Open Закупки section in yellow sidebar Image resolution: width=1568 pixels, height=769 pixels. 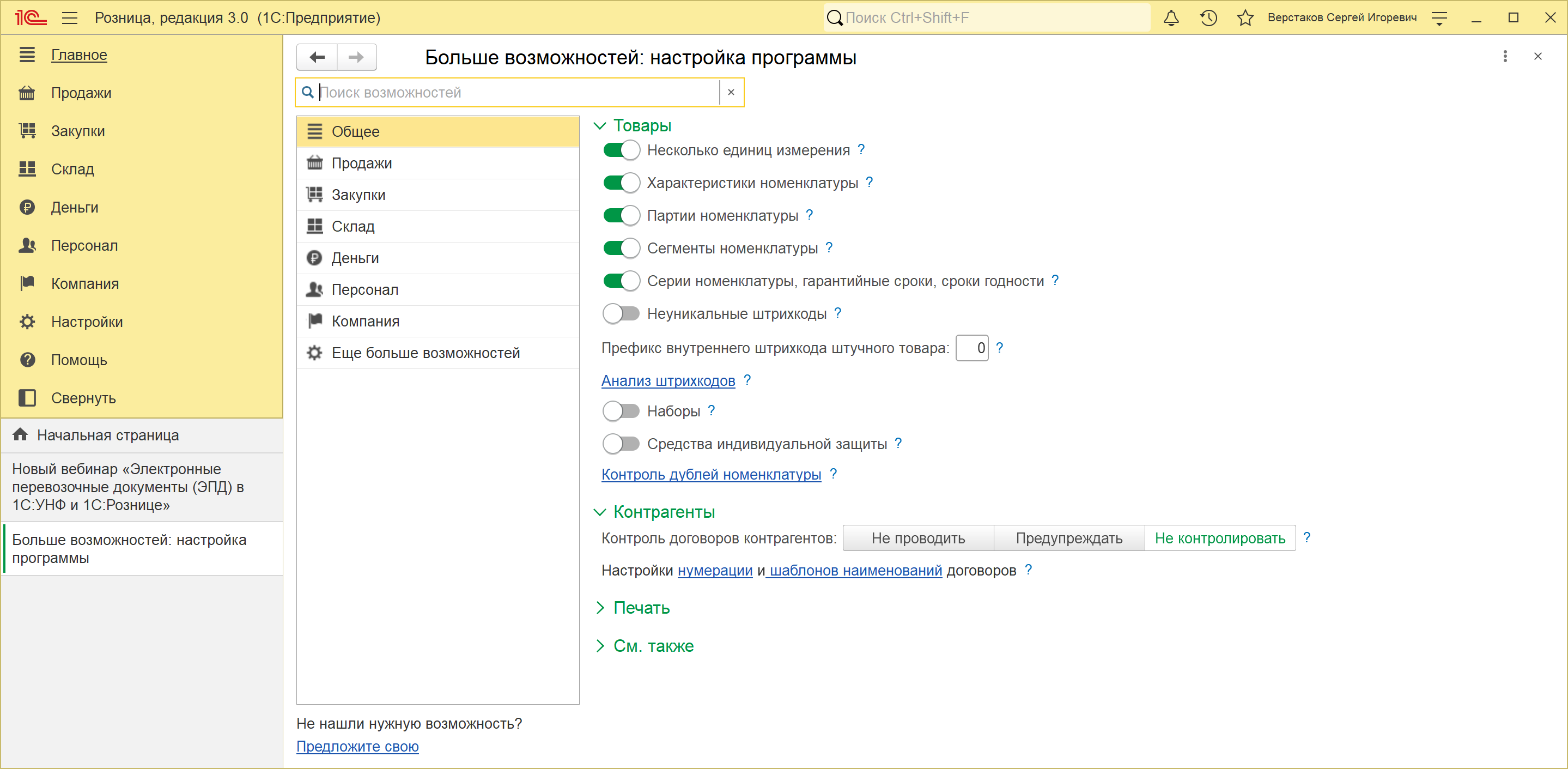pos(78,131)
